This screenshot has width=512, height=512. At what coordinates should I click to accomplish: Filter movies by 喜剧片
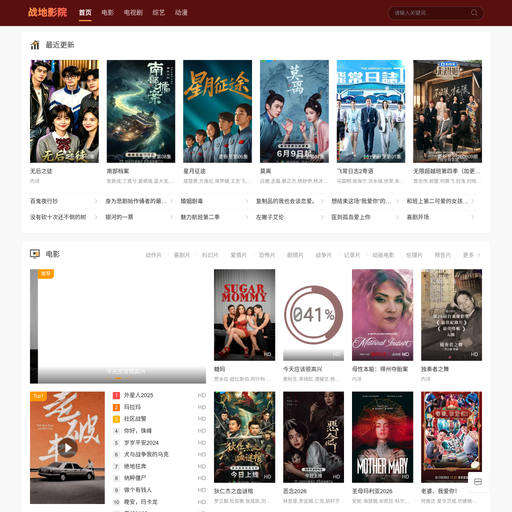182,255
